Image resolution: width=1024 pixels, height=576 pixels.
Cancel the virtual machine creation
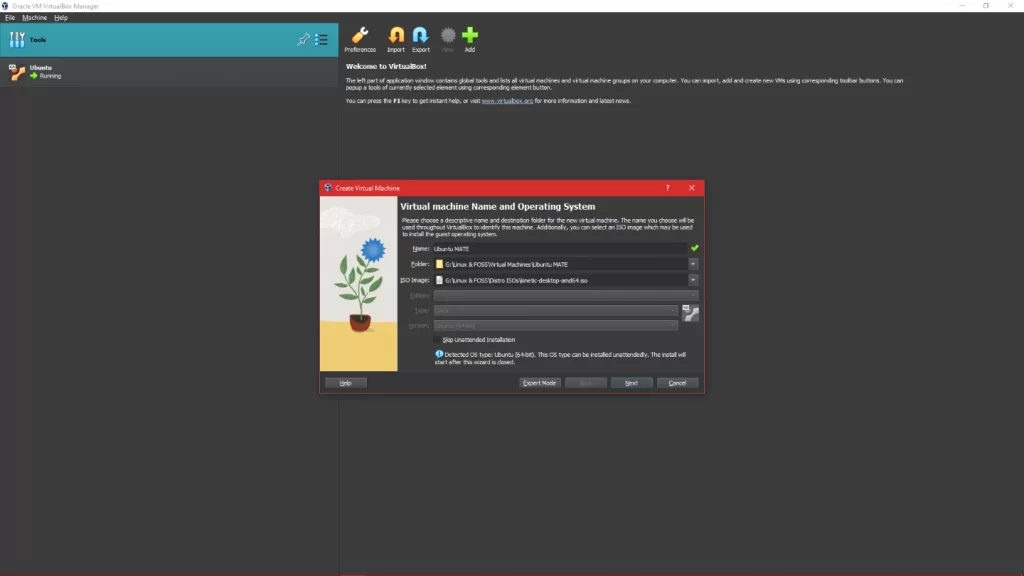pyautogui.click(x=677, y=383)
